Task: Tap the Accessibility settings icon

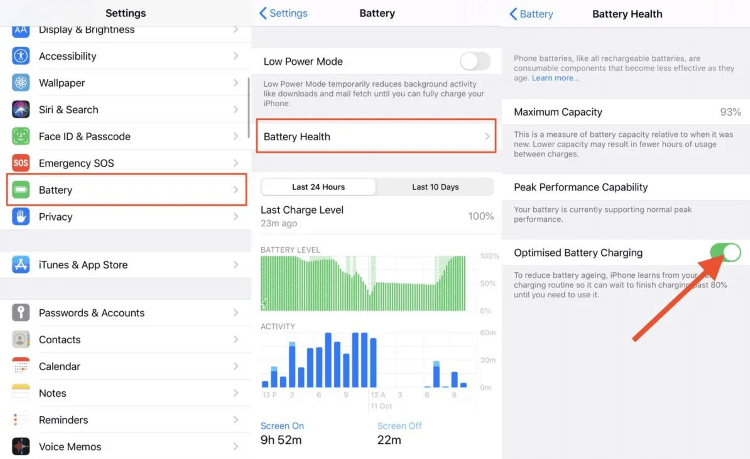Action: (20, 56)
